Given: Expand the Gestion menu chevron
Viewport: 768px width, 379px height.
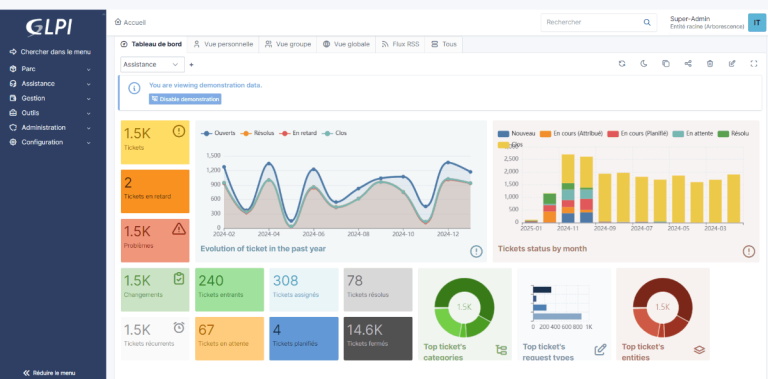Looking at the screenshot, I should click(89, 99).
